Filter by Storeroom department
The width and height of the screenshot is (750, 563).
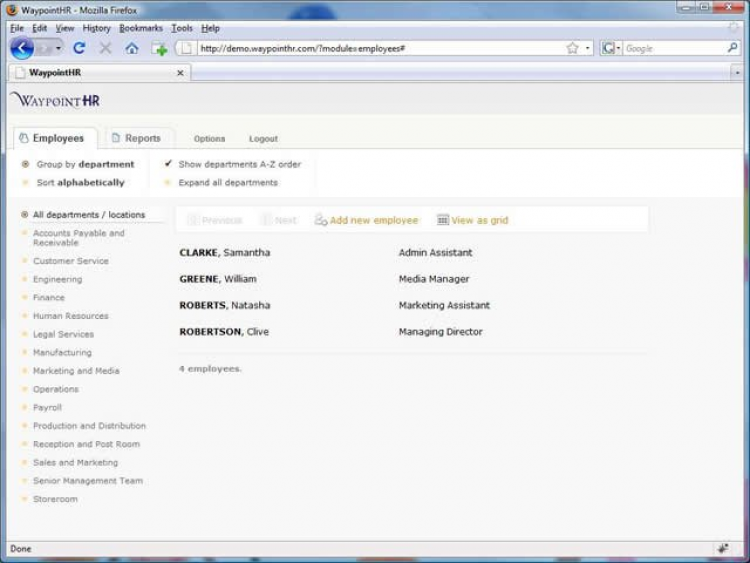pyautogui.click(x=55, y=499)
